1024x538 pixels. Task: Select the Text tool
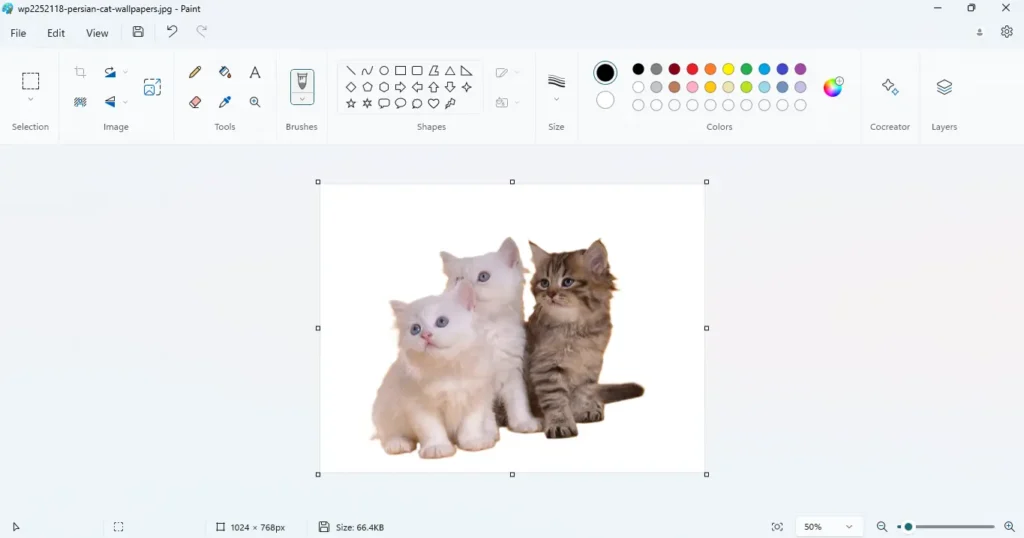coord(255,72)
